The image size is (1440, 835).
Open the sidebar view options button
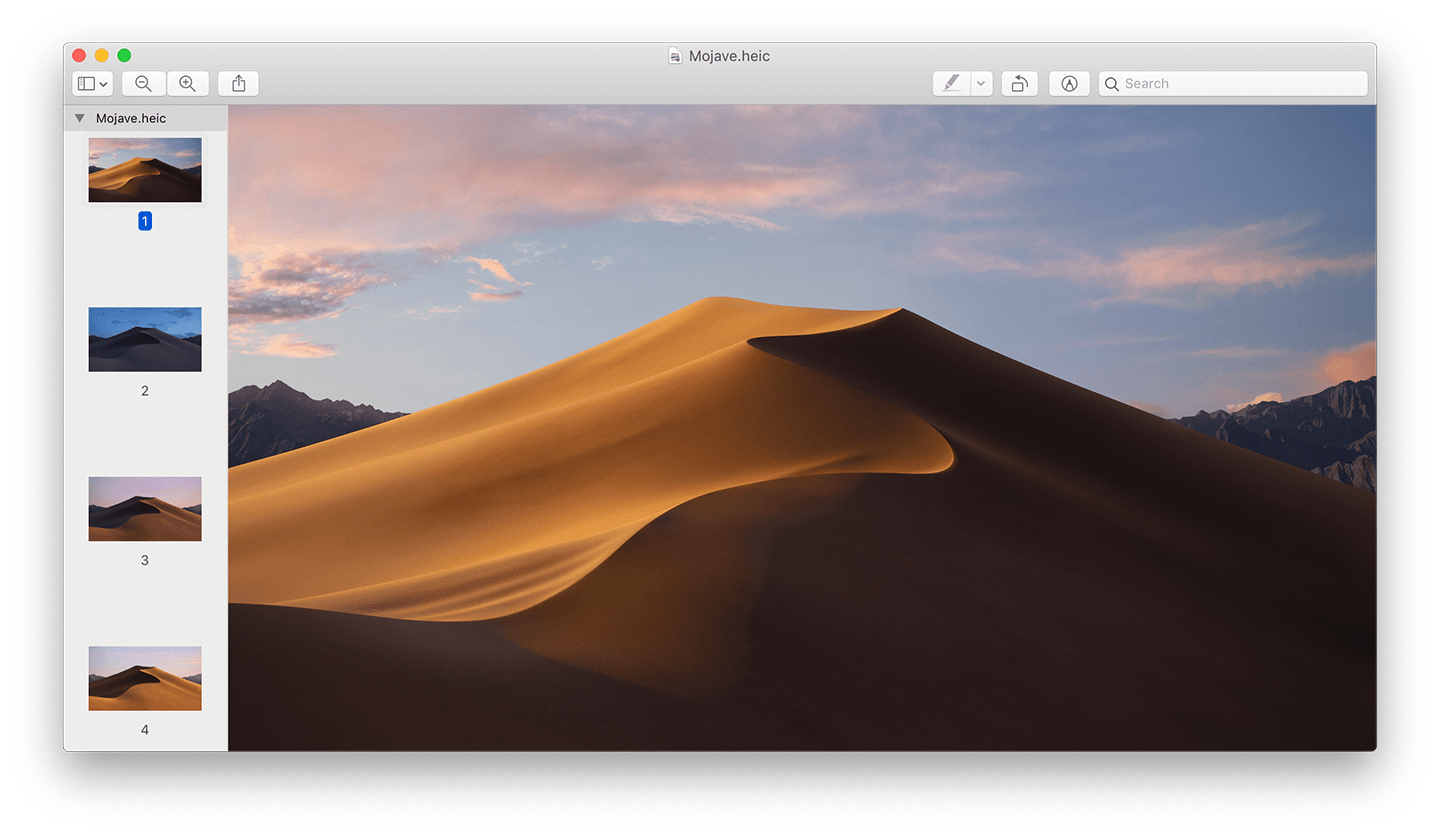pos(92,84)
